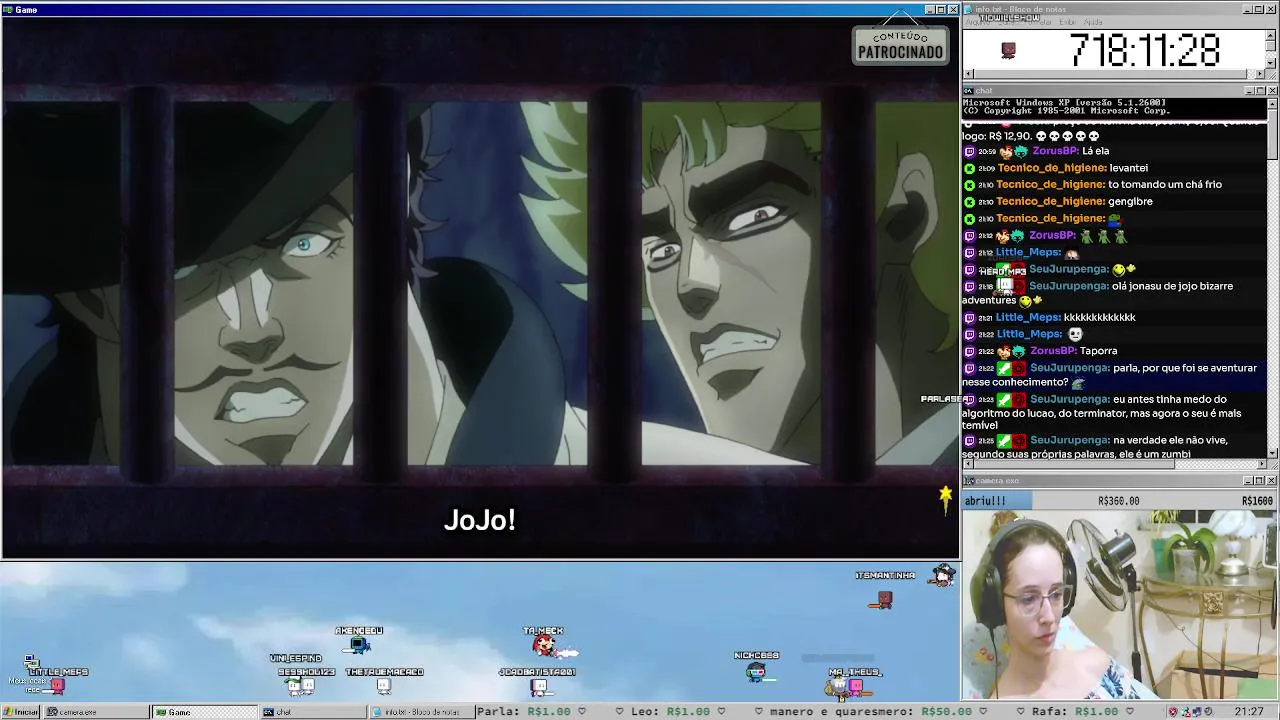
Task: Click chat window scrollbar down arrow
Action: point(1272,453)
